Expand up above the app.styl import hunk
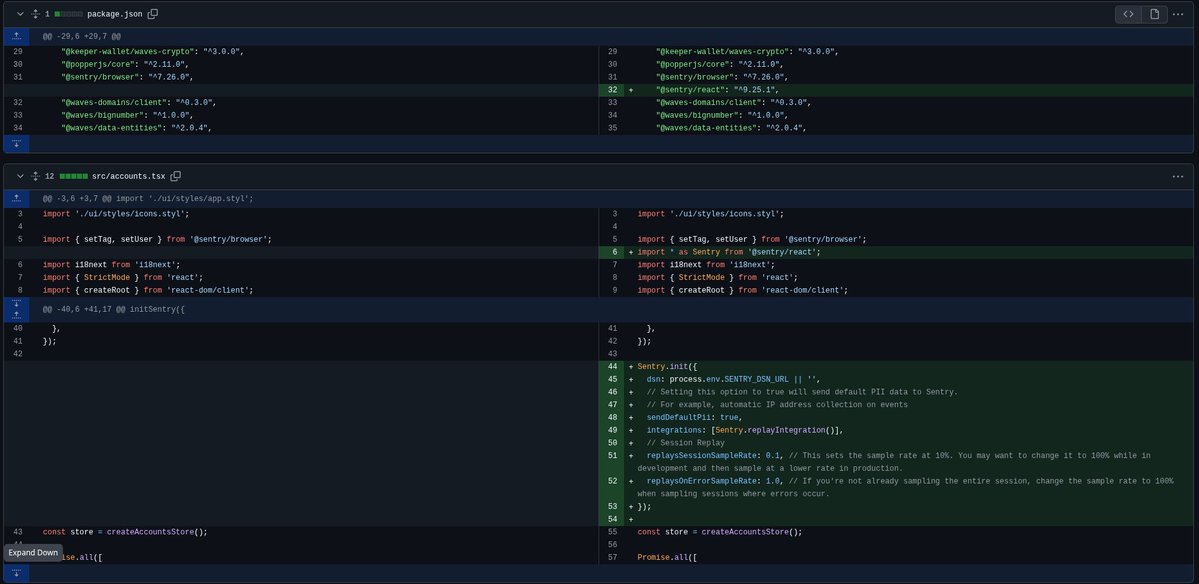1199x584 pixels. [x=16, y=198]
